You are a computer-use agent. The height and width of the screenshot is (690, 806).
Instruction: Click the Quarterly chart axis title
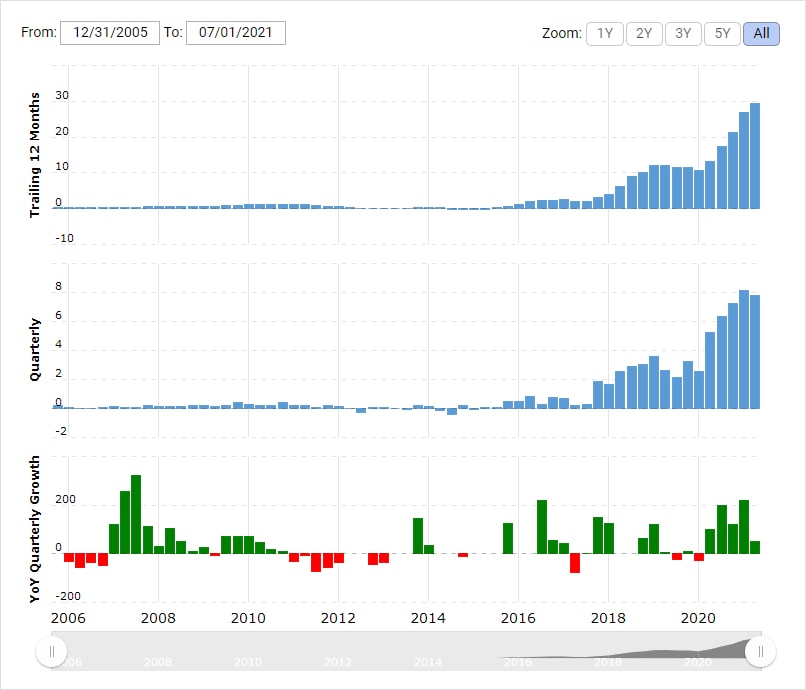pos(36,349)
